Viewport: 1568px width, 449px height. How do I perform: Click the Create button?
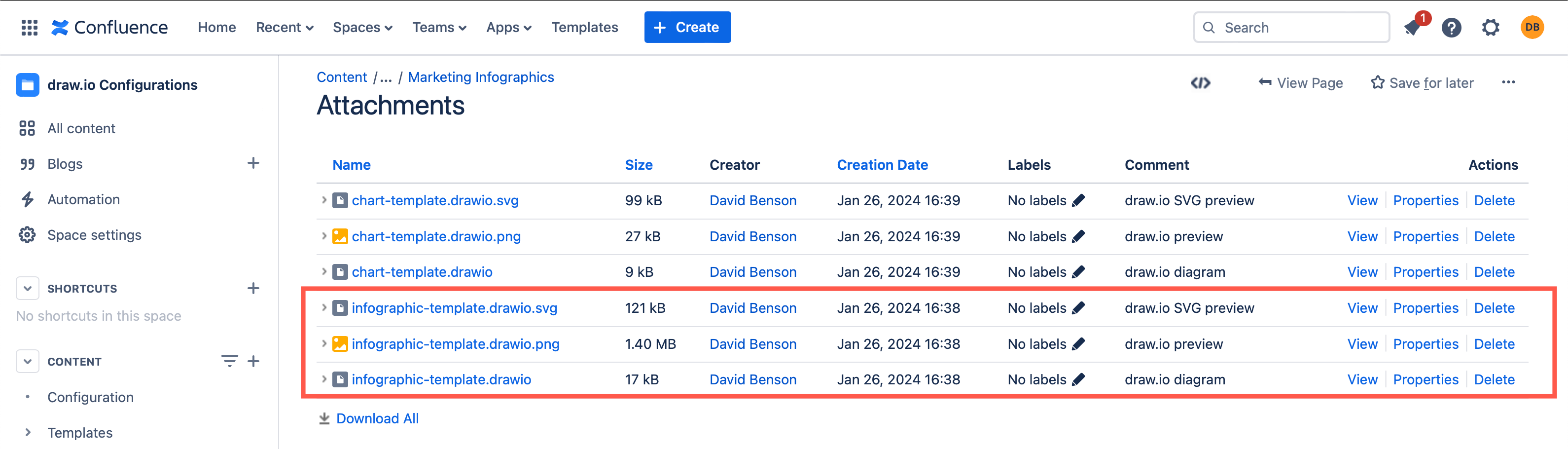click(x=687, y=27)
